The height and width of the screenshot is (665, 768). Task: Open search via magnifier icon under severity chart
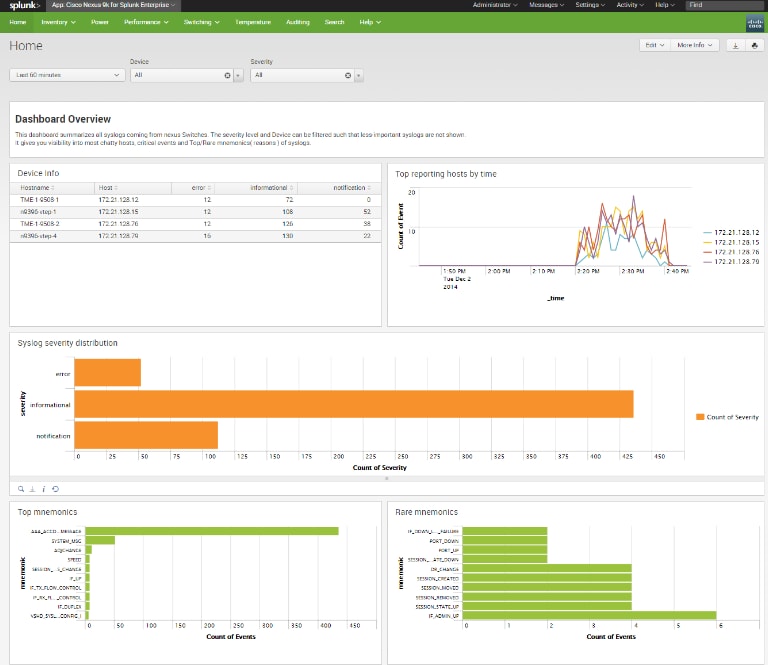point(21,489)
